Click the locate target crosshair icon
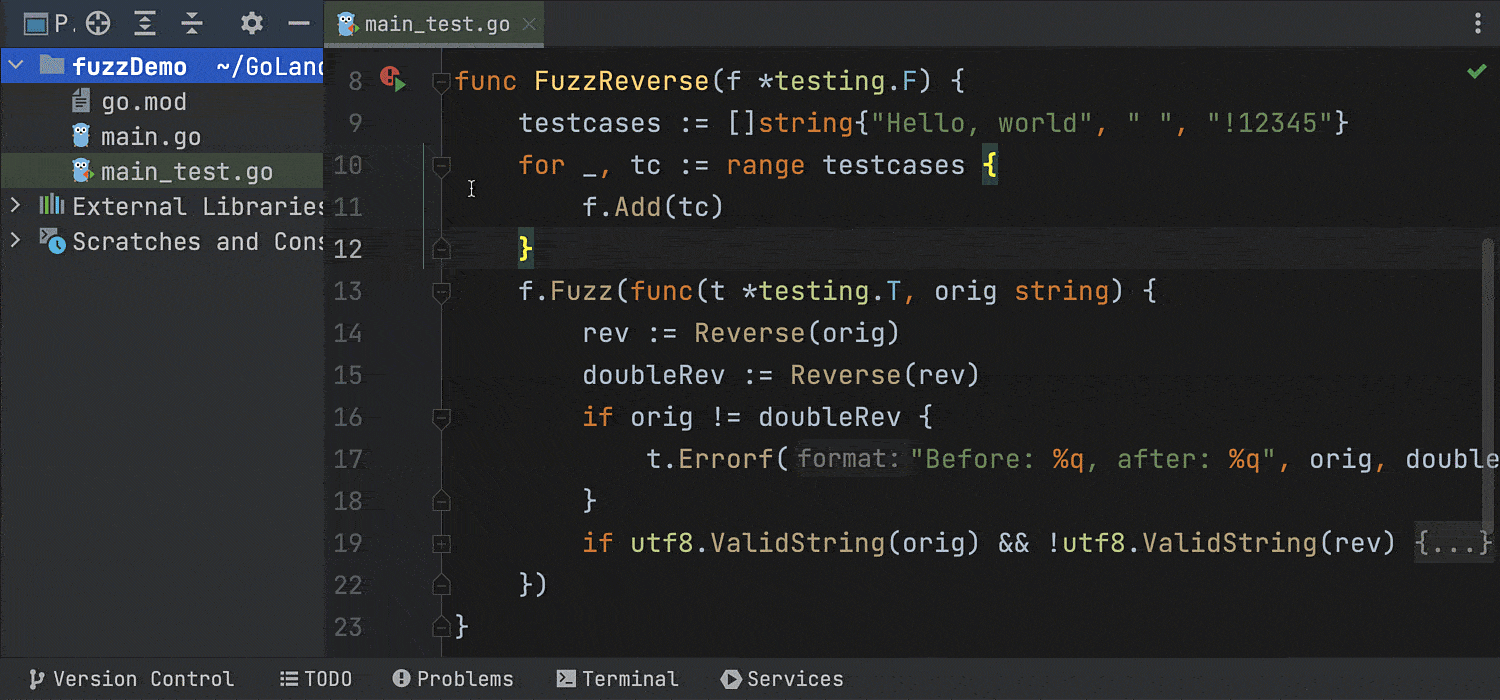This screenshot has height=700, width=1500. click(x=97, y=23)
